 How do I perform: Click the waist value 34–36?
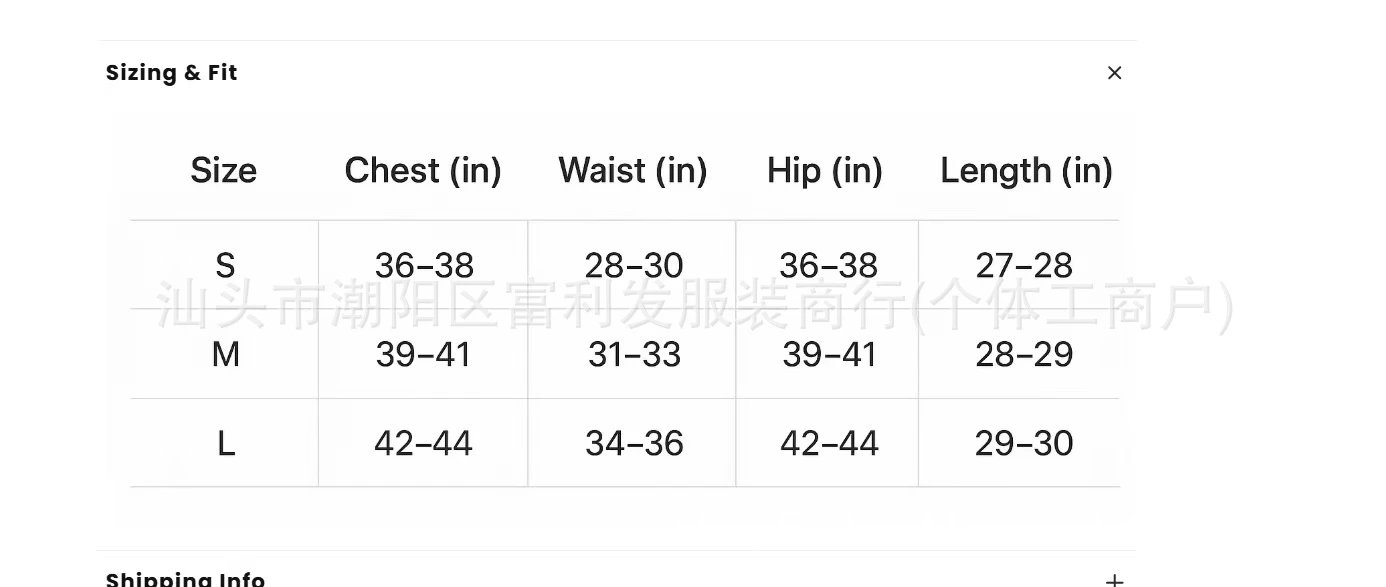click(x=634, y=444)
